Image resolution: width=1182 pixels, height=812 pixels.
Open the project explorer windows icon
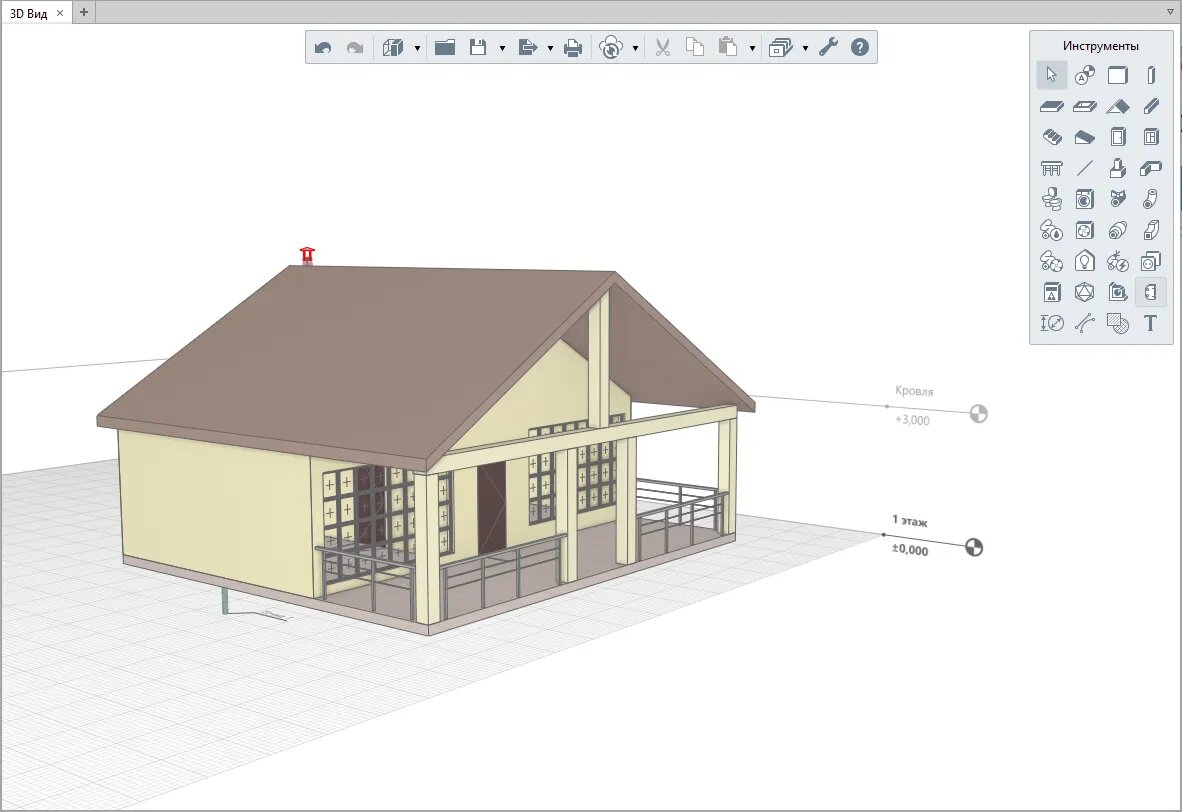tap(780, 48)
